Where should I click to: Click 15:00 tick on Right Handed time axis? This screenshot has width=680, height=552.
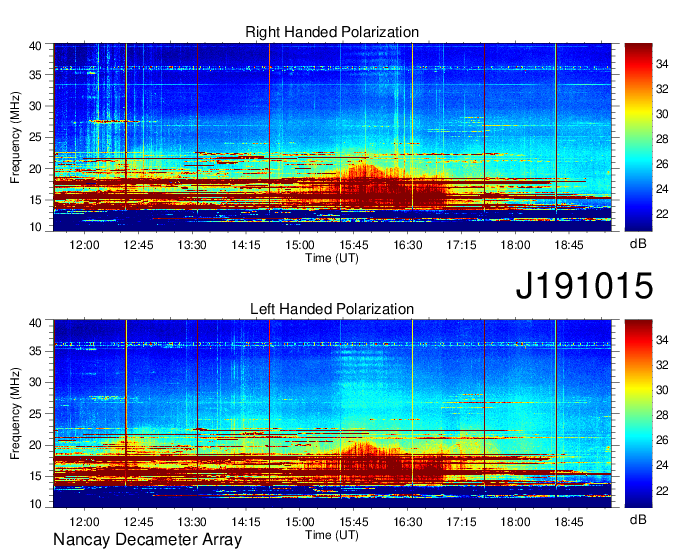[x=300, y=245]
